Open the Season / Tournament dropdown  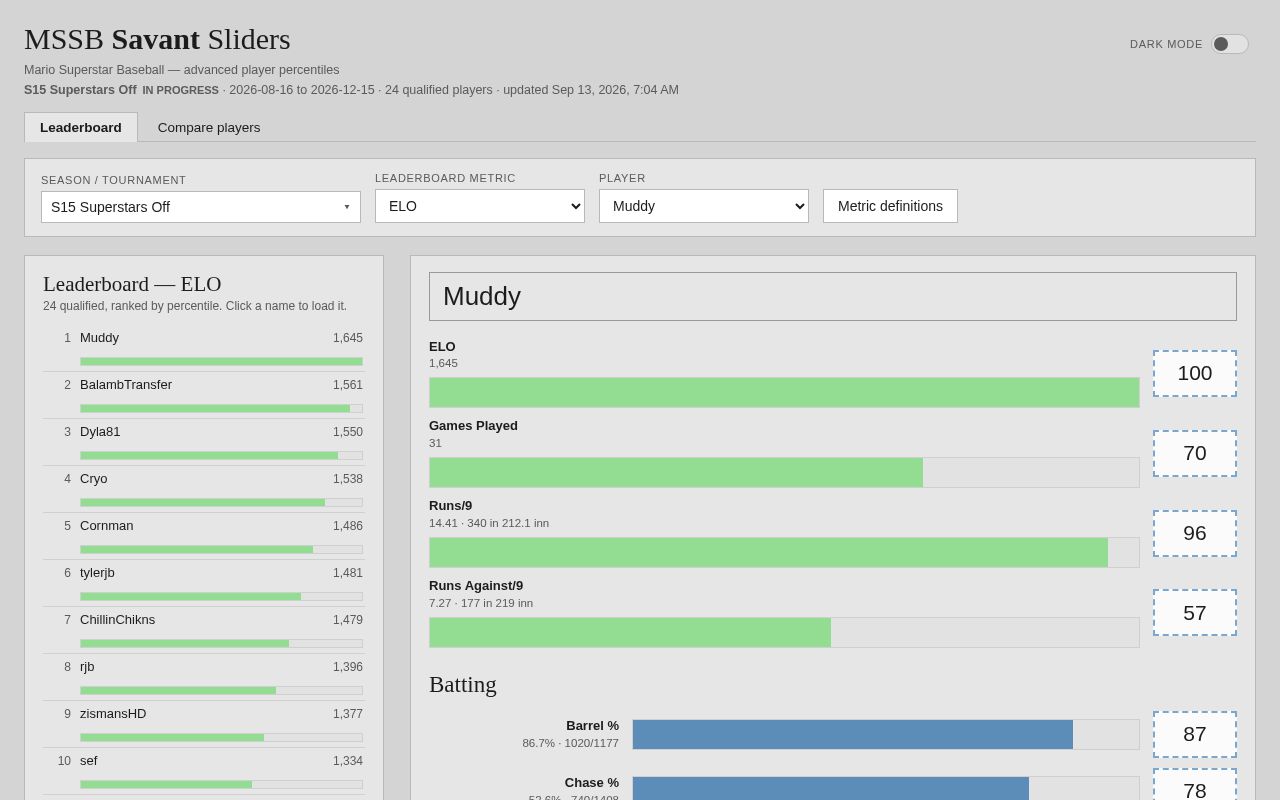click(201, 207)
